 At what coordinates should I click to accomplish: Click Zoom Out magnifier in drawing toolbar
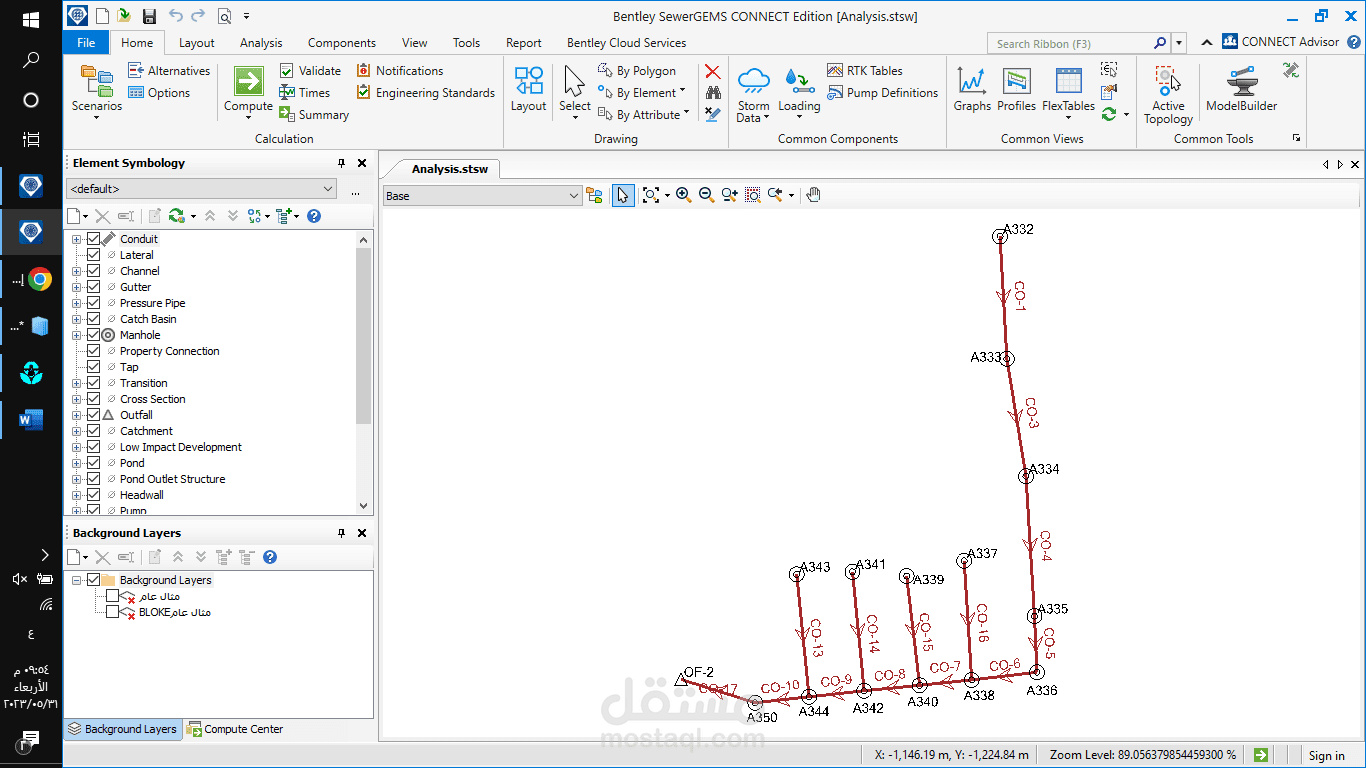[x=706, y=195]
